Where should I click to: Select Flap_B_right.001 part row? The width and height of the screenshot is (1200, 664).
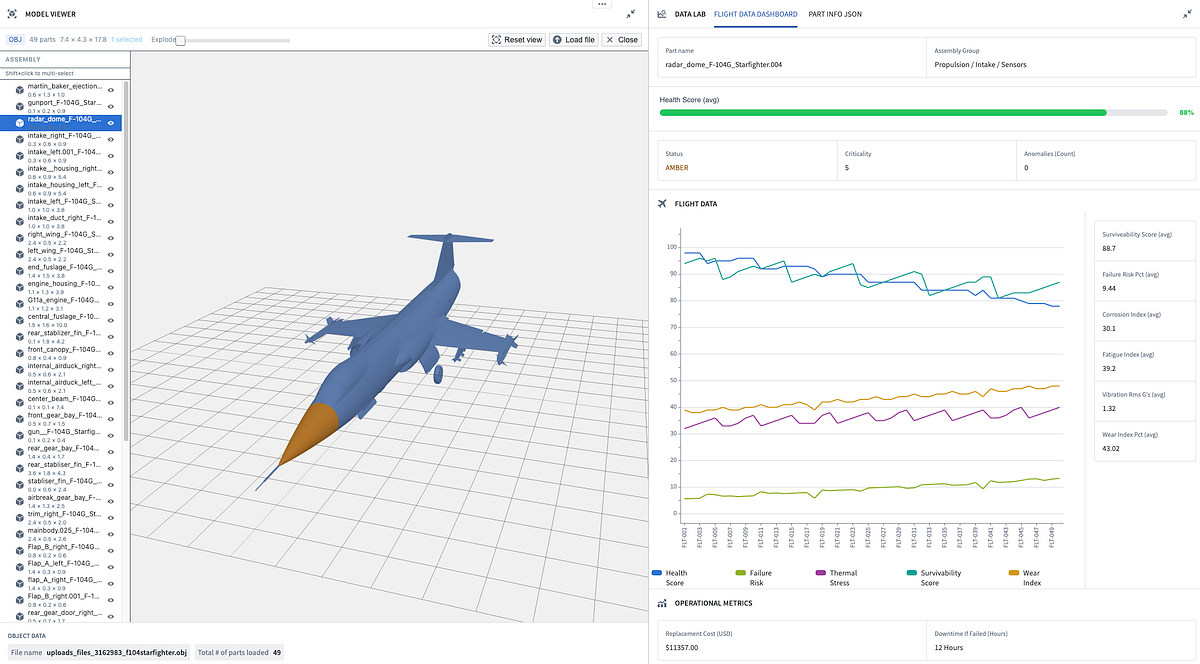coord(61,599)
